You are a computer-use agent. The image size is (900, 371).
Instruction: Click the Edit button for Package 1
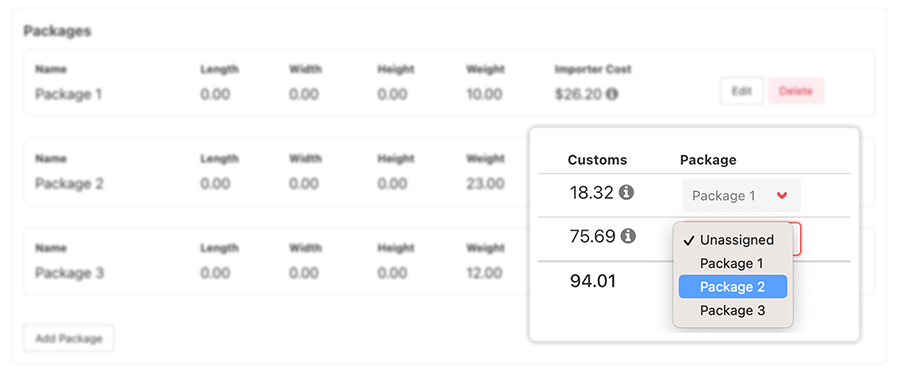pyautogui.click(x=742, y=91)
